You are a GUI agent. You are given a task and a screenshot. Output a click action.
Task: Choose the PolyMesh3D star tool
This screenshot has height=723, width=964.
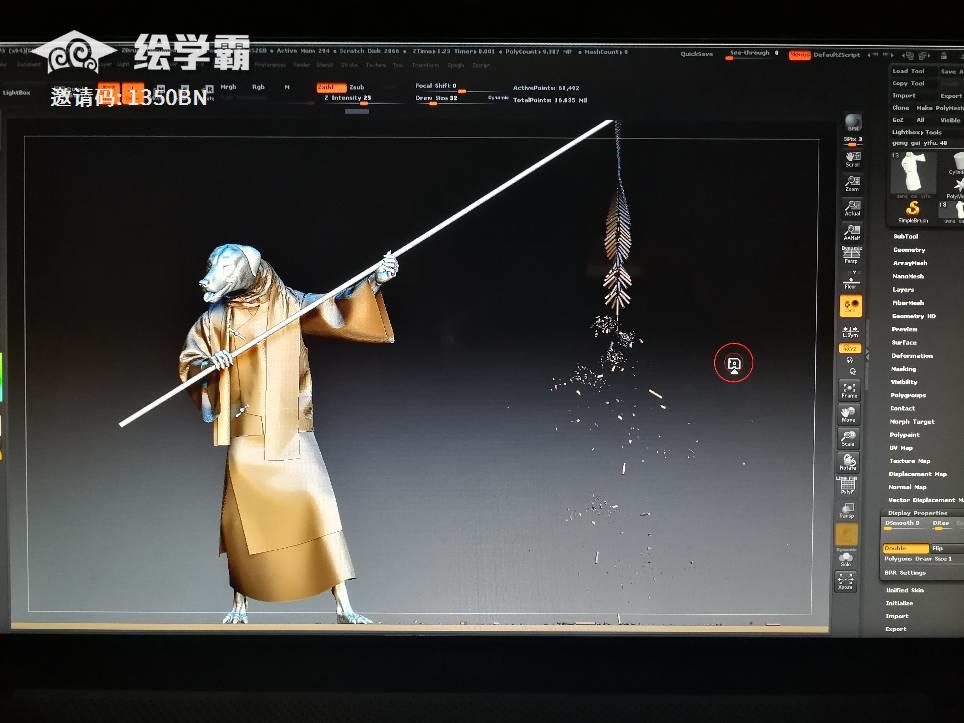pyautogui.click(x=955, y=188)
